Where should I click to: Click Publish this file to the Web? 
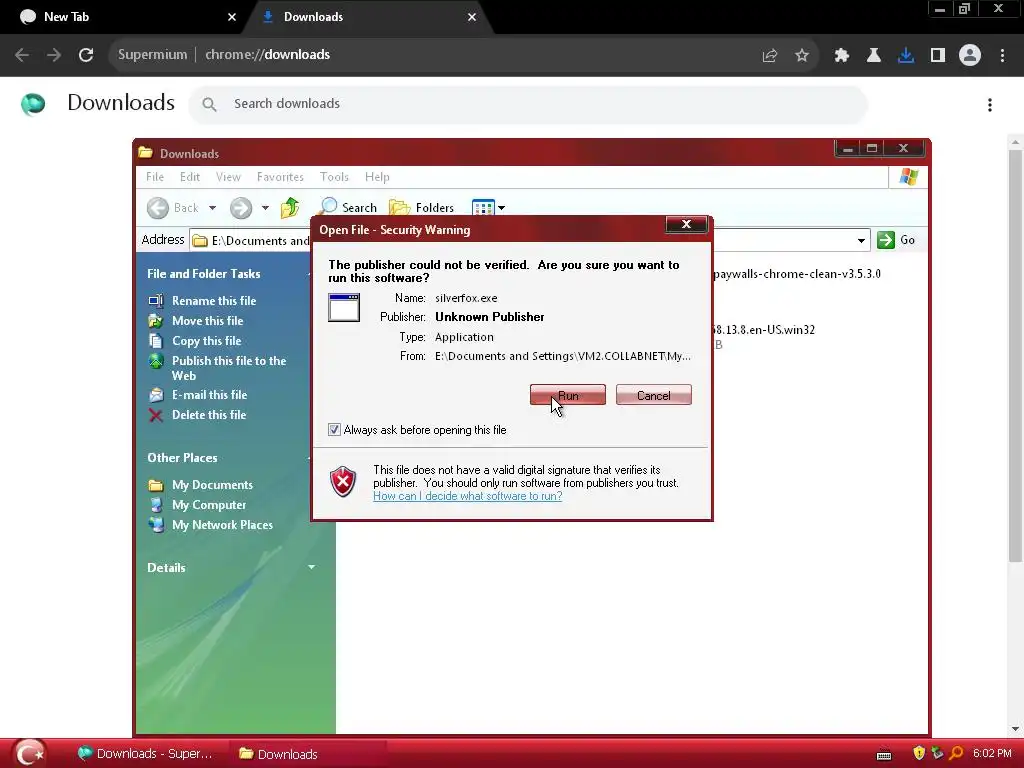(x=229, y=368)
